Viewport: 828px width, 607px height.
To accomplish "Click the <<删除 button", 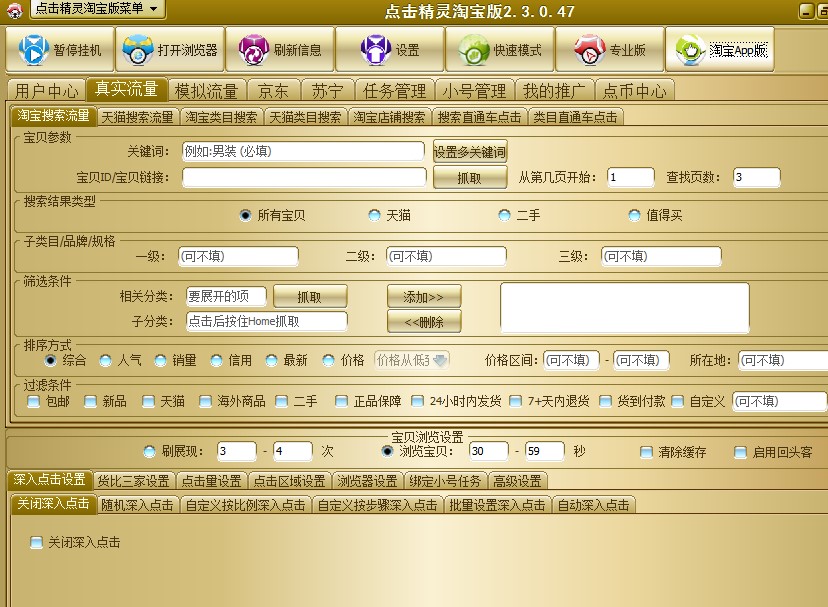I will [x=424, y=321].
